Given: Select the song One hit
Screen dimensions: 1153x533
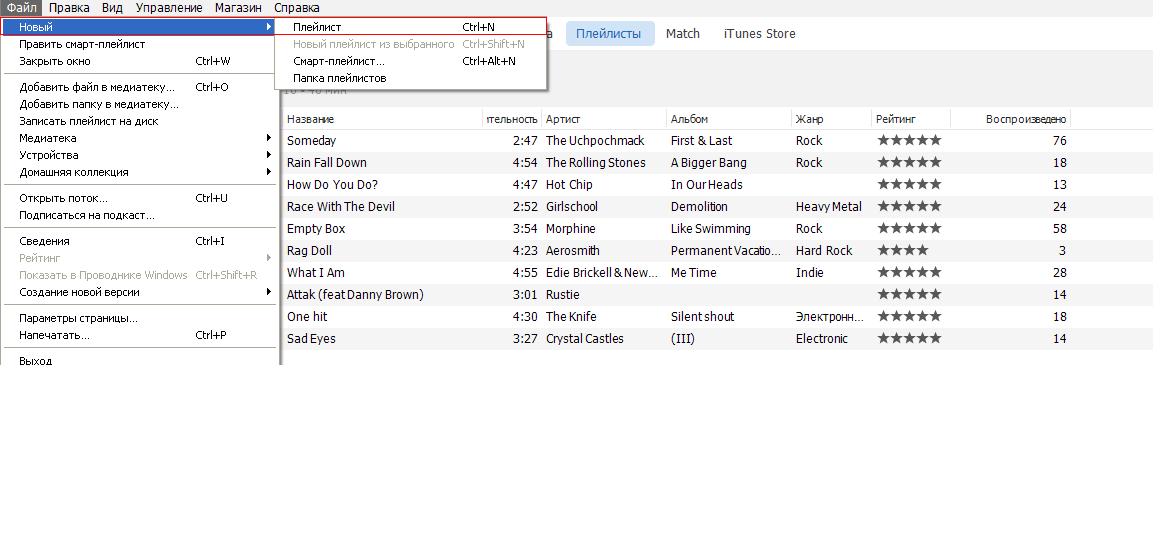Looking at the screenshot, I should click(307, 317).
